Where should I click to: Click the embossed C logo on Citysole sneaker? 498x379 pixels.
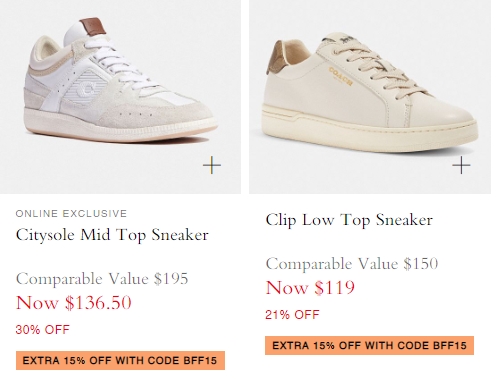87,88
